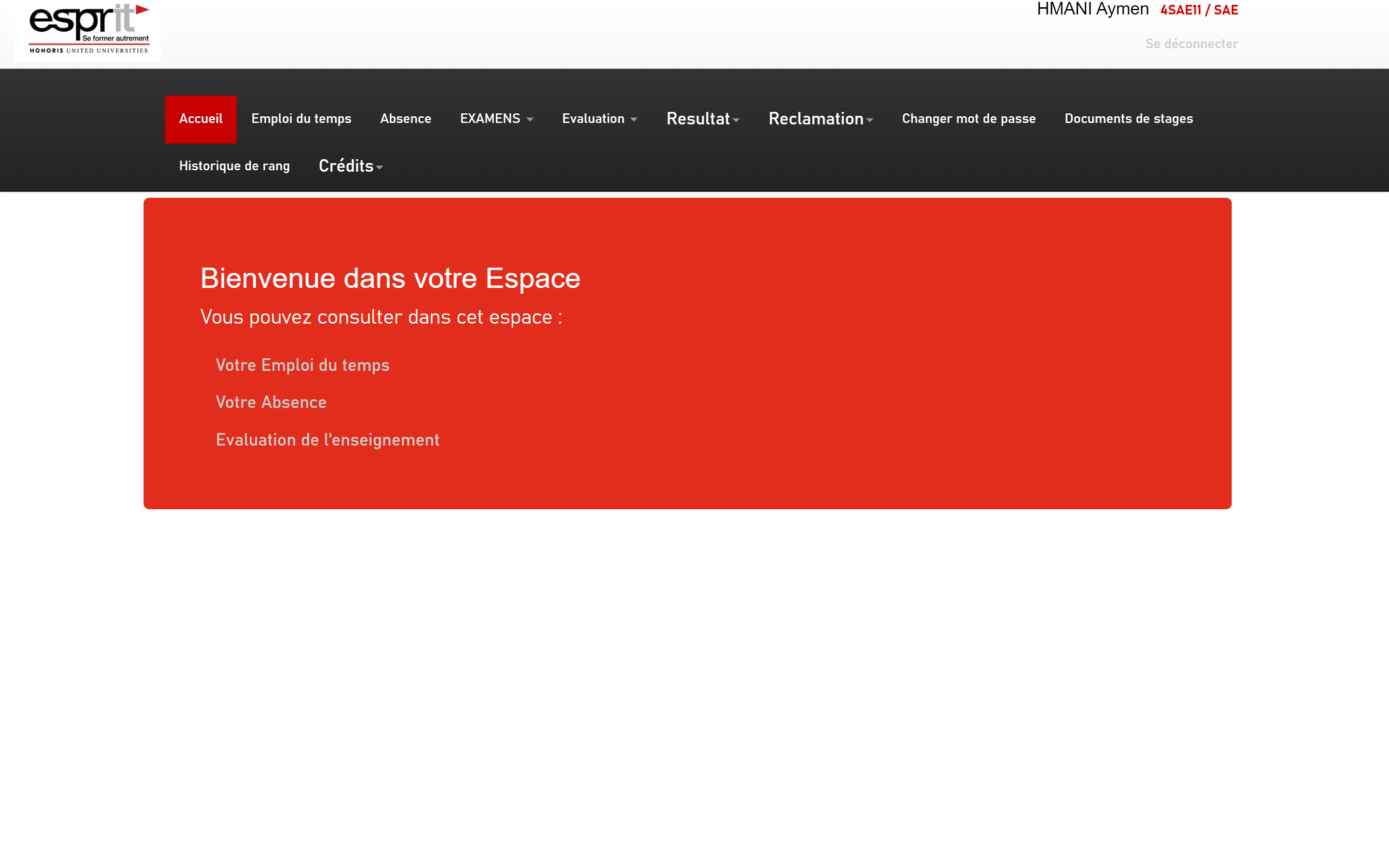
Task: Go to the Absence page
Action: coord(405,119)
